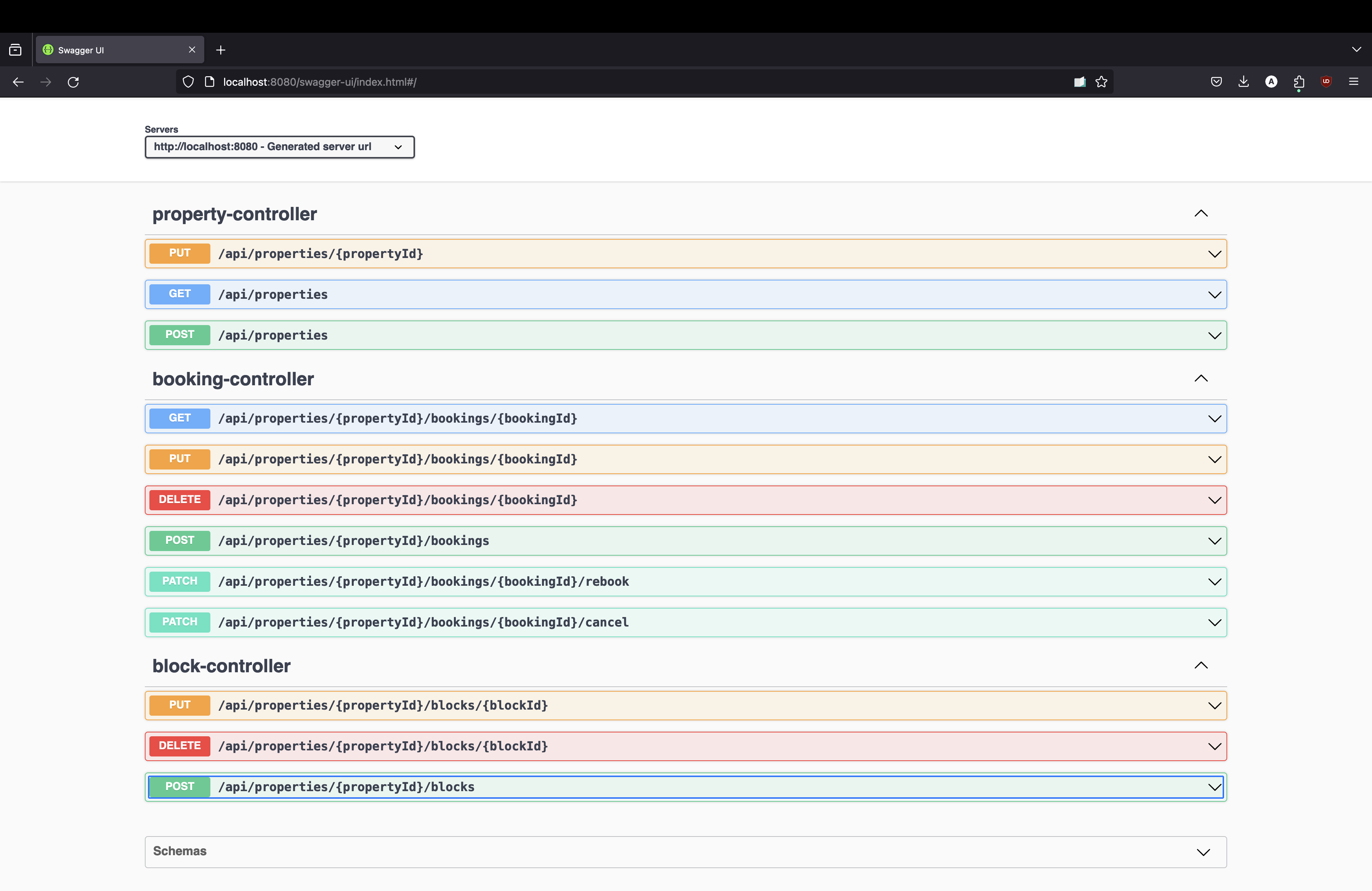Click the back navigation arrow
The width and height of the screenshot is (1372, 891).
(x=18, y=82)
